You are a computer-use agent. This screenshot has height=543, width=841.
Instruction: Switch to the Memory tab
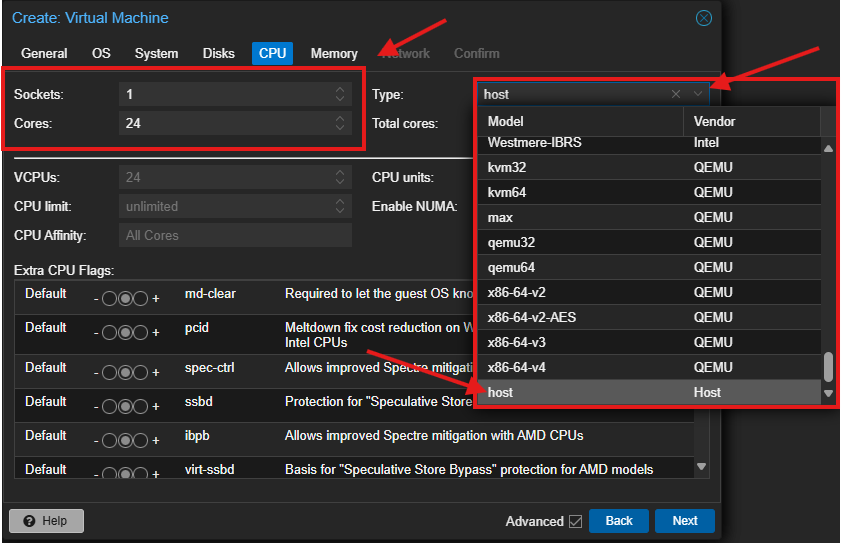[x=334, y=54]
